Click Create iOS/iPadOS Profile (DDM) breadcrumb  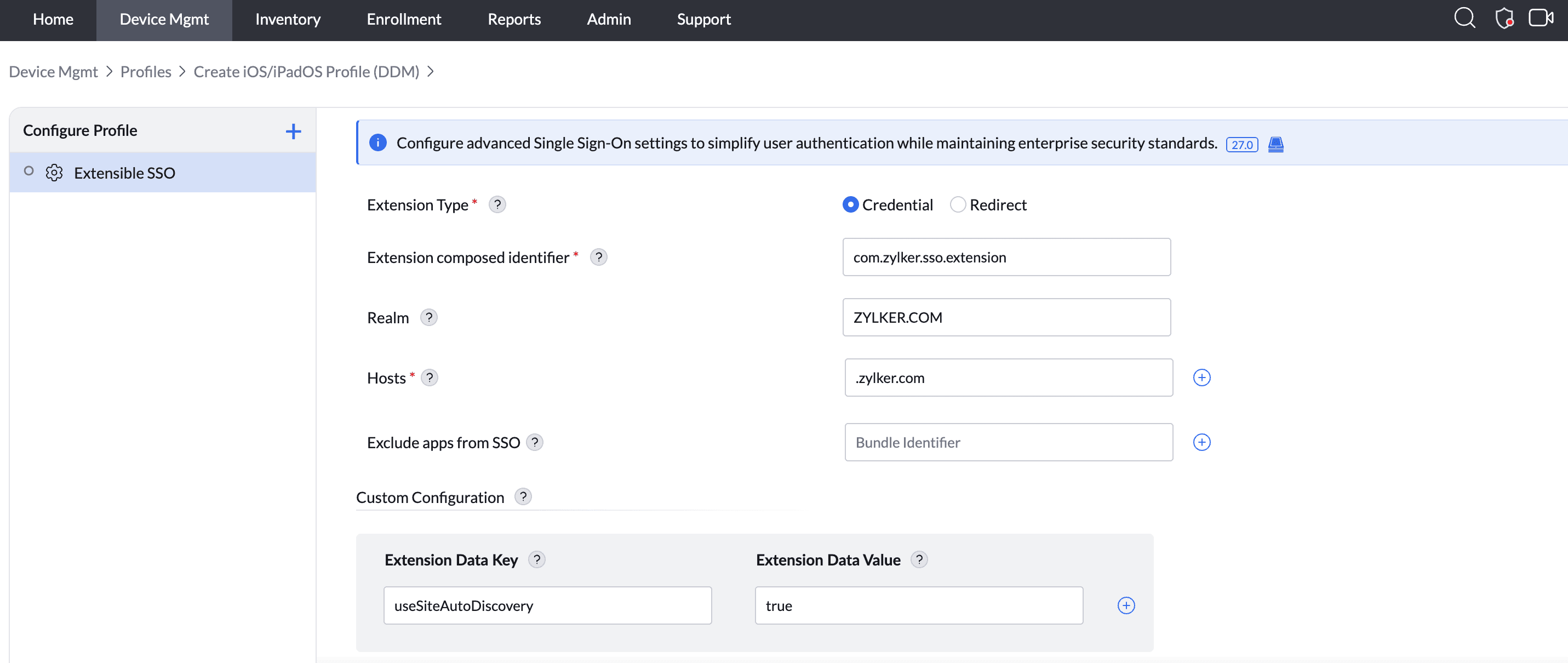point(306,72)
